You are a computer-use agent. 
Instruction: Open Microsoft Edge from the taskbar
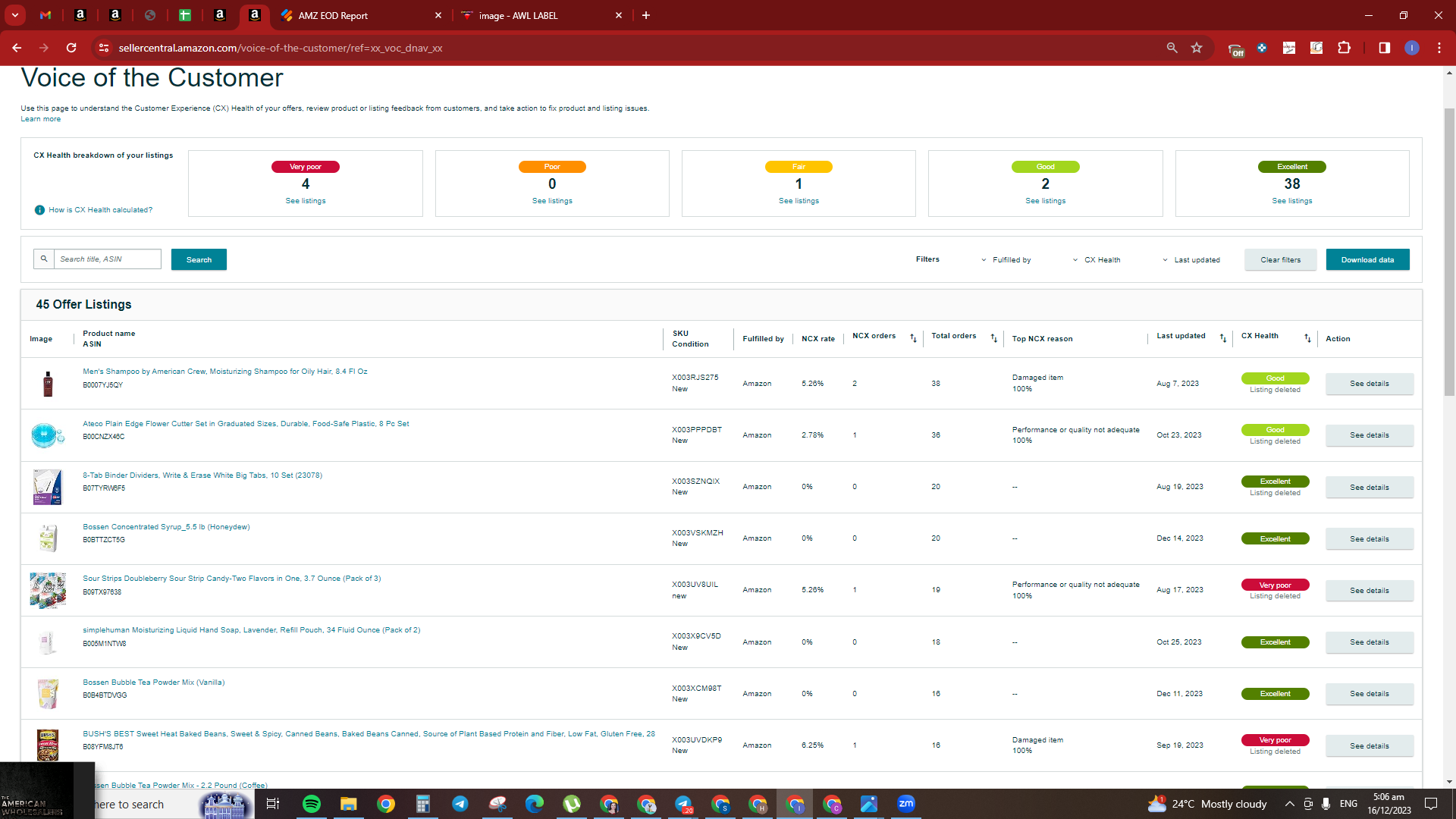535,804
